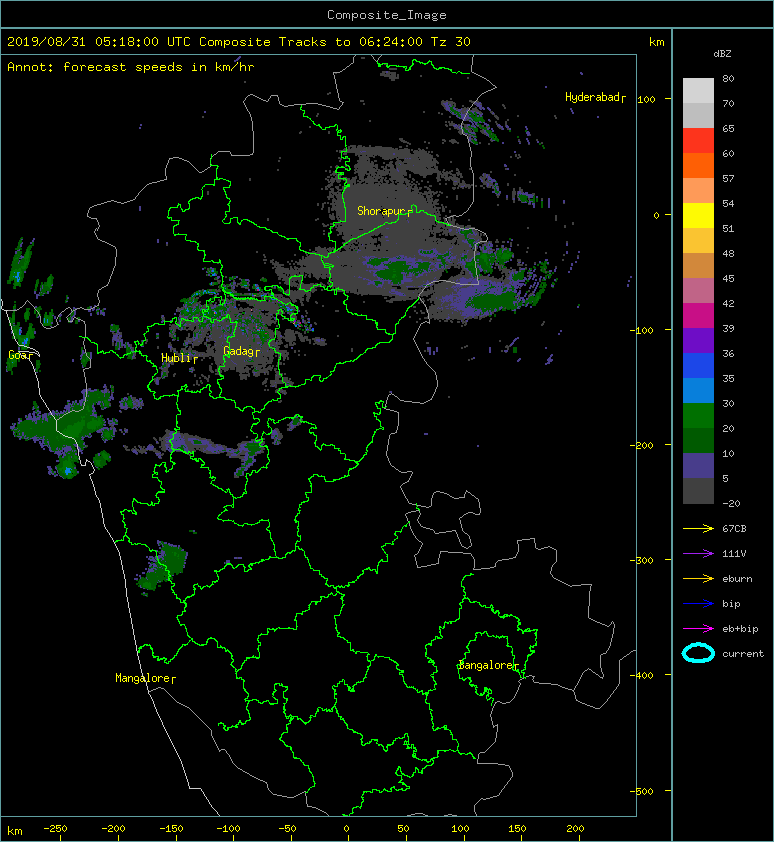Click the 65 value on dBZ scale
Image resolution: width=774 pixels, height=842 pixels.
[728, 128]
